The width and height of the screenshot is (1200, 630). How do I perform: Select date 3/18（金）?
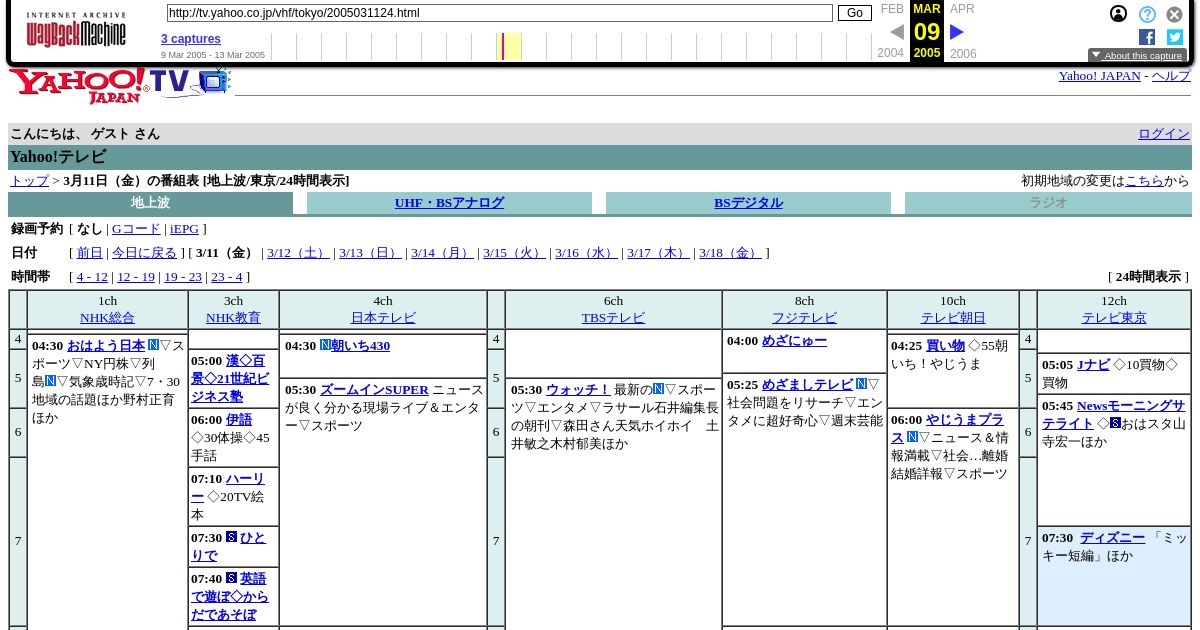pyautogui.click(x=730, y=253)
